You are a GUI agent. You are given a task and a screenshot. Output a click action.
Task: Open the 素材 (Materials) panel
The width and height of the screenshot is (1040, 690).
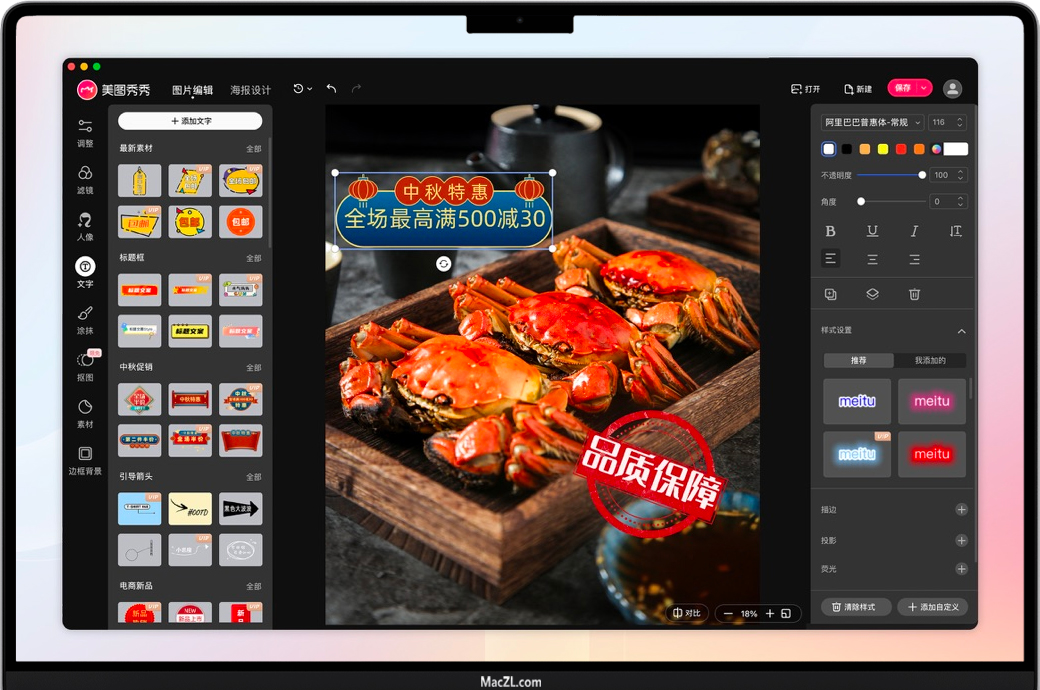pos(85,414)
